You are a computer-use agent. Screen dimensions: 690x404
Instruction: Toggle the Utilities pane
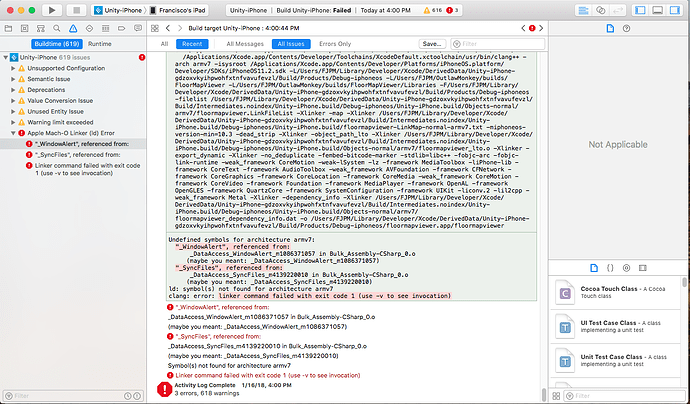tap(675, 10)
